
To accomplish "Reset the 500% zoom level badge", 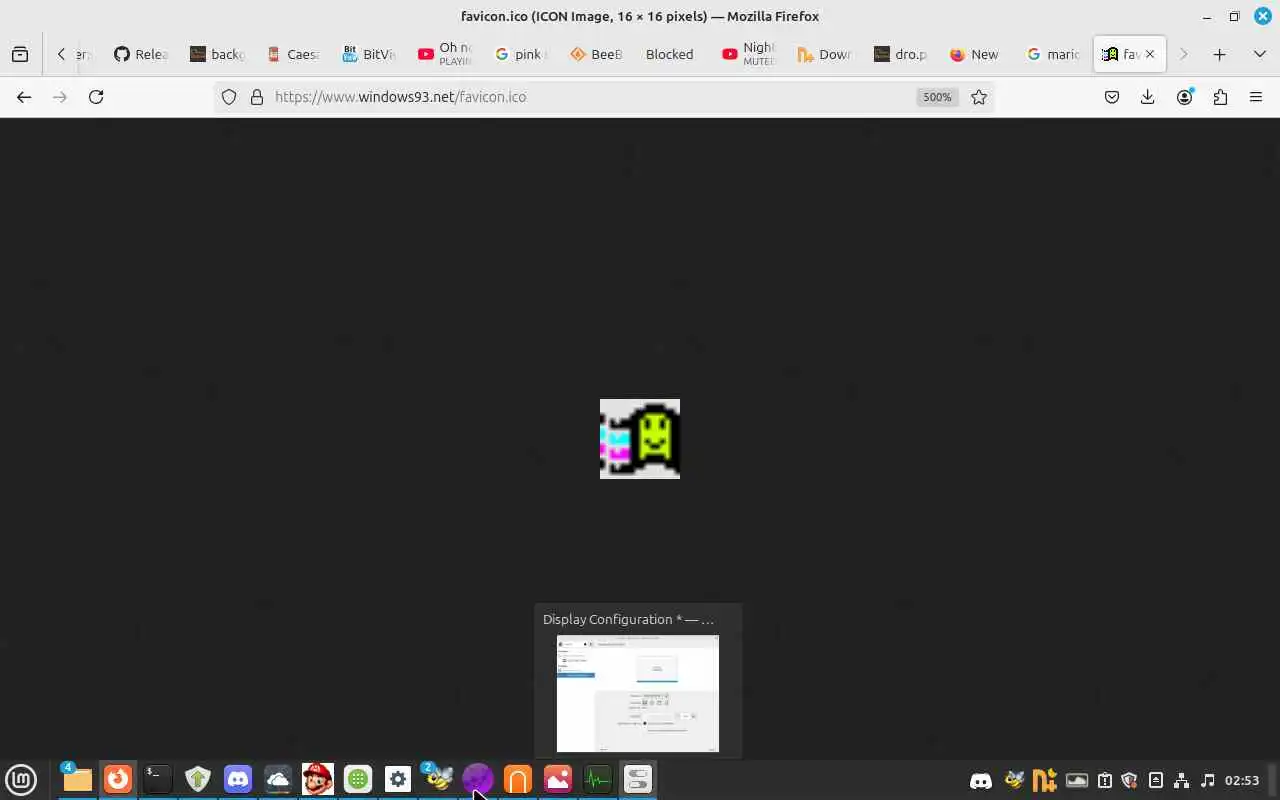I will pos(936,97).
